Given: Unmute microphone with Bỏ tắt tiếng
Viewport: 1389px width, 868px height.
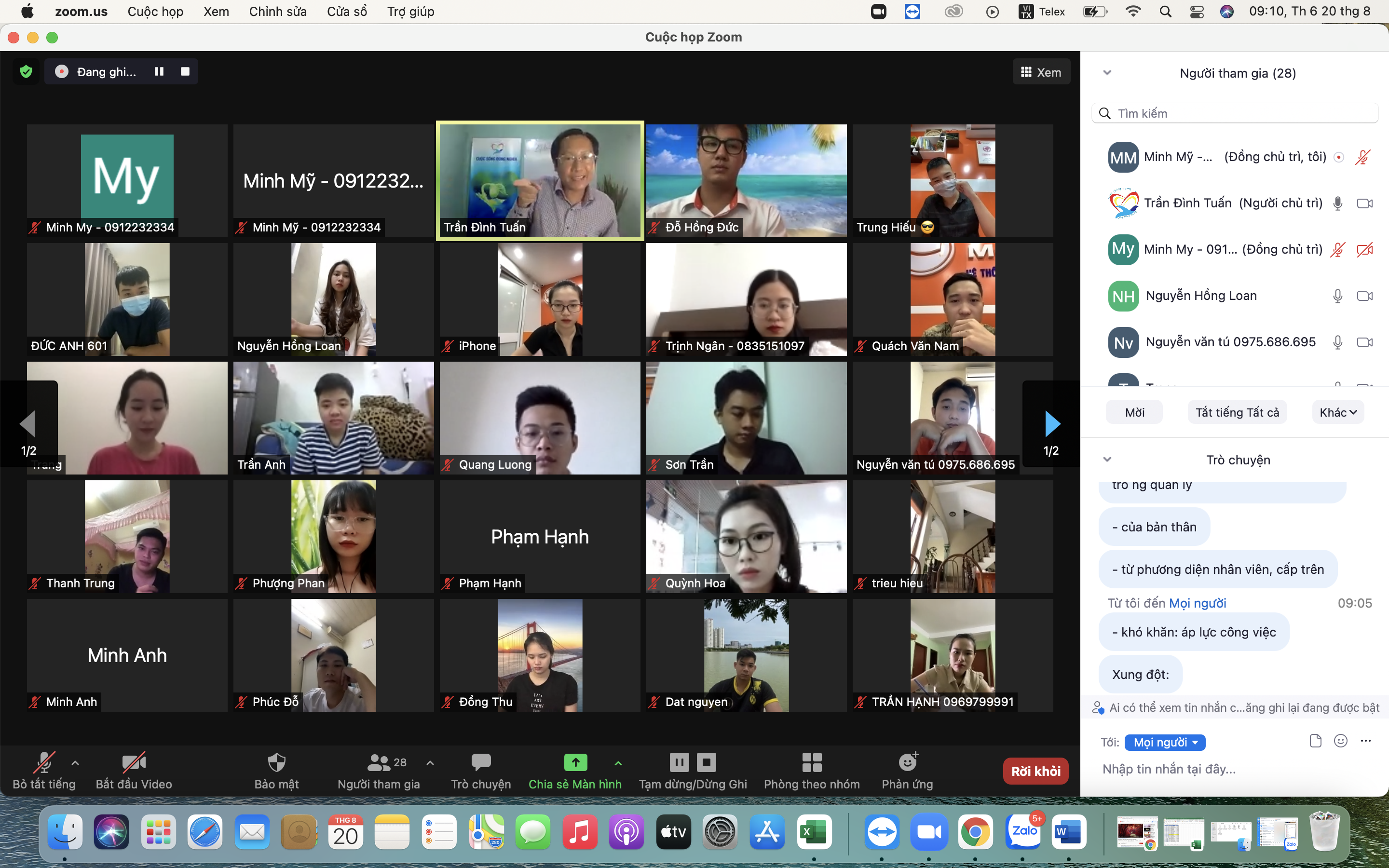Looking at the screenshot, I should pos(44,762).
